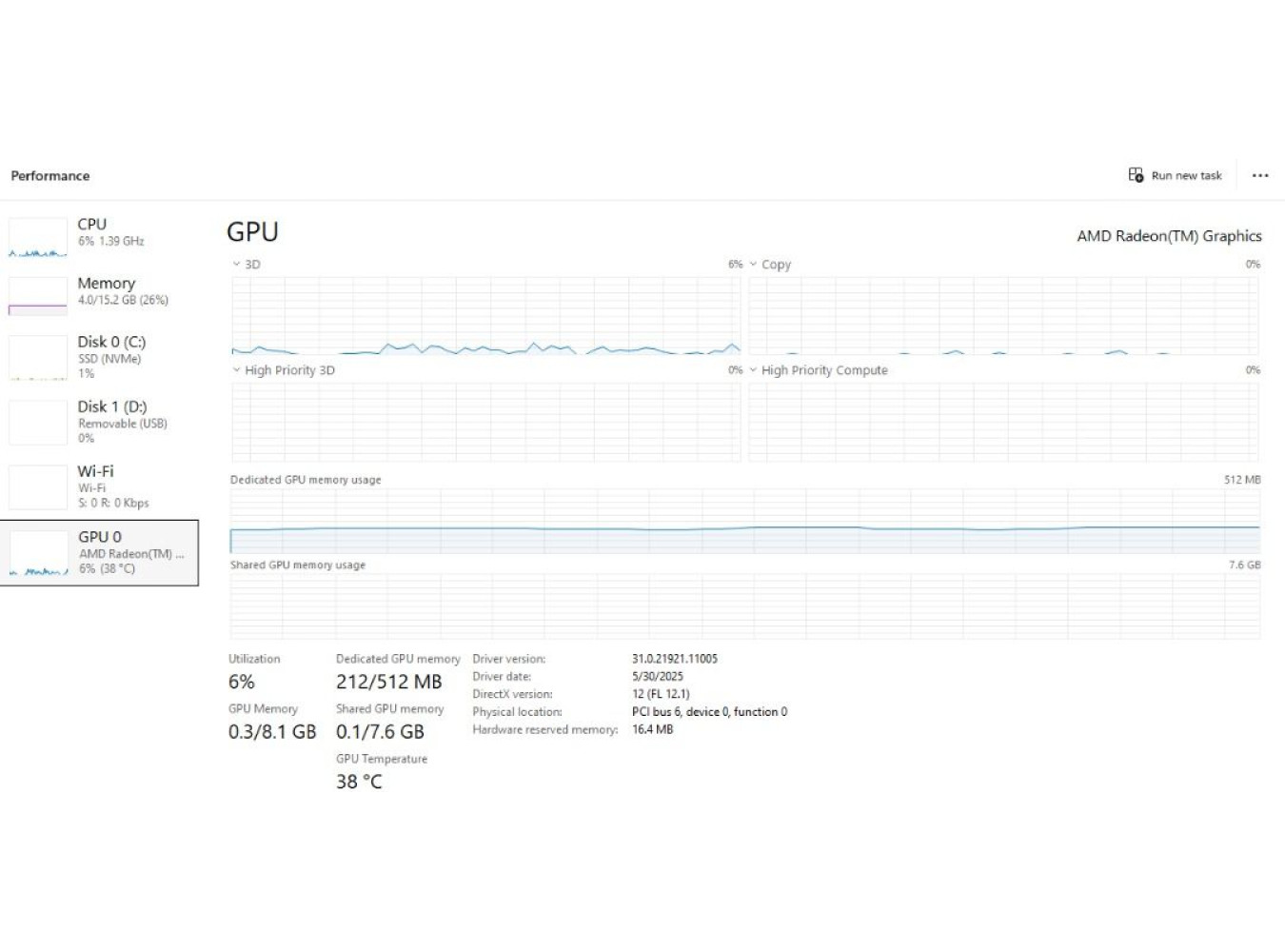
Task: Open the three-dot more options menu
Action: click(1260, 175)
